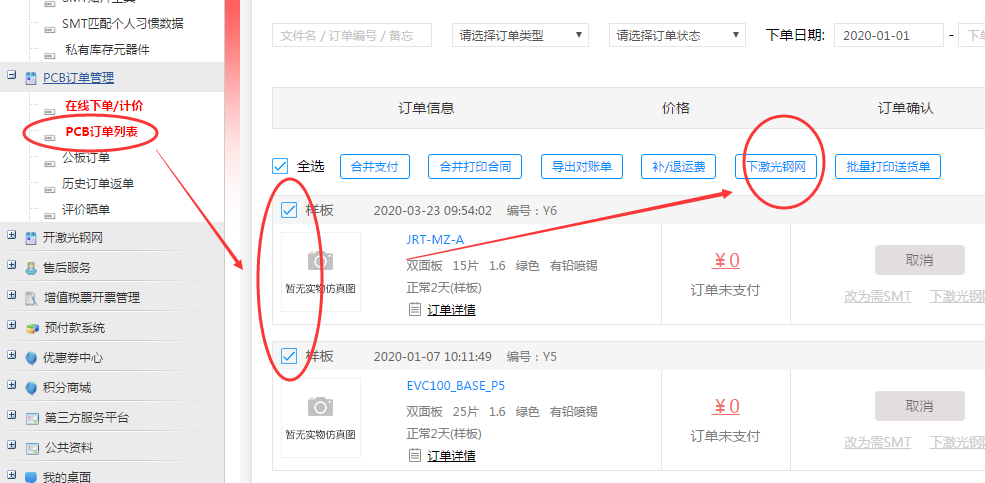Click the 公共资料 icon in sidebar
The height and width of the screenshot is (483, 985).
tap(32, 448)
